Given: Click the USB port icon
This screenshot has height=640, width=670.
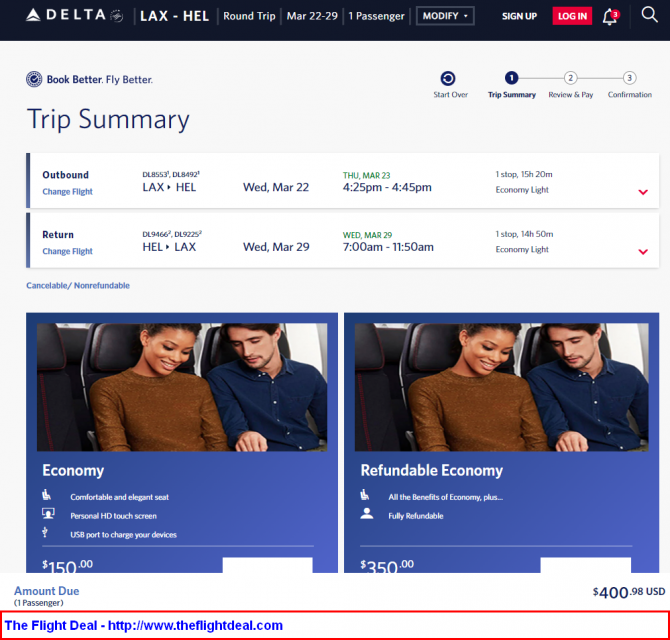Looking at the screenshot, I should (45, 532).
